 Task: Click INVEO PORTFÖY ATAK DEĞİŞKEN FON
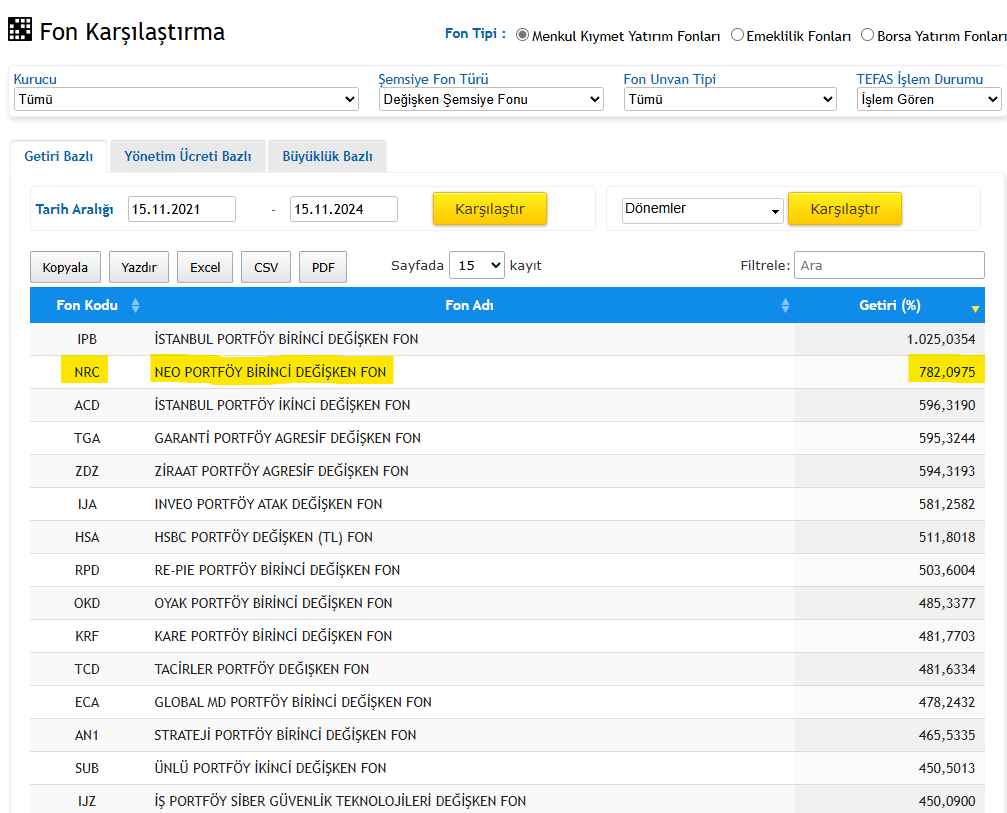click(268, 504)
